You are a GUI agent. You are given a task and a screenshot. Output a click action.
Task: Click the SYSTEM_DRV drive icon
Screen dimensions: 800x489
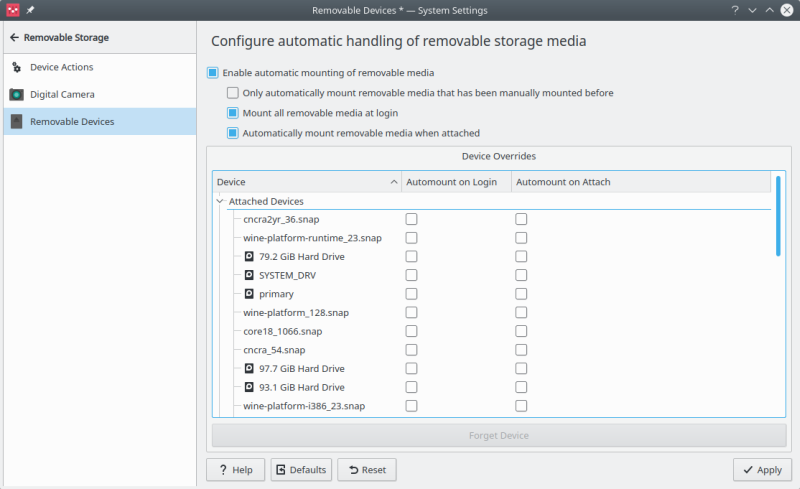click(249, 275)
